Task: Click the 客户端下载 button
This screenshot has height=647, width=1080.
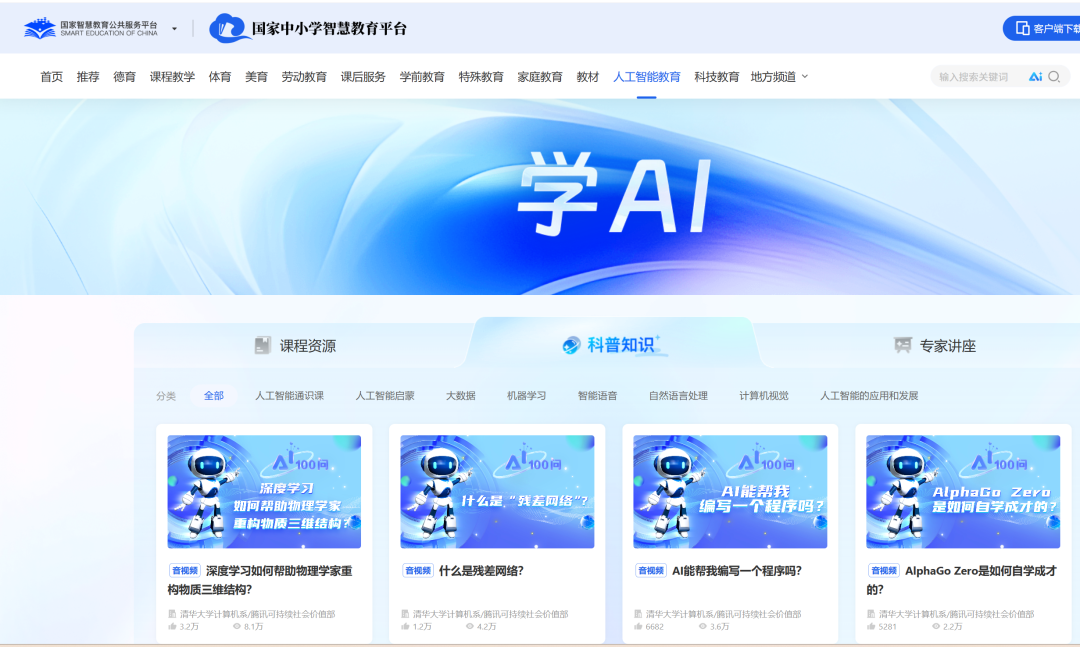Action: tap(1041, 28)
